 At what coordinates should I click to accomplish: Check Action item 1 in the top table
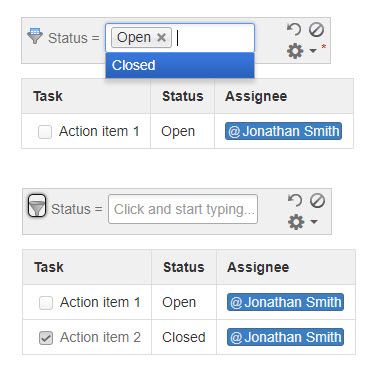click(x=45, y=132)
